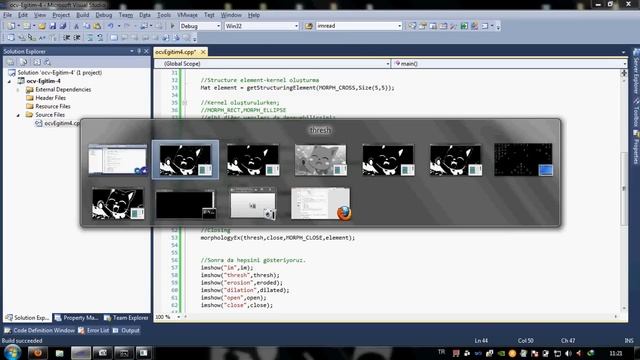Screen dimensions: 640x360
Task: Click the Copy icon in toolbar
Action: point(87,26)
